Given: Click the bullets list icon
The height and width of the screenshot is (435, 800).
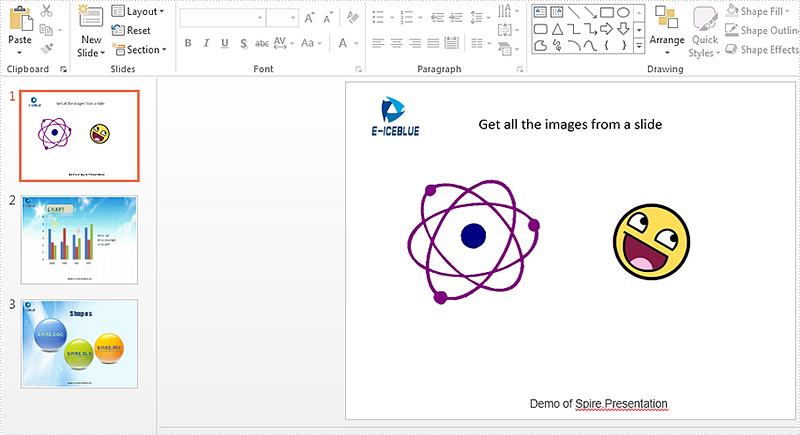Looking at the screenshot, I should pyautogui.click(x=378, y=18).
